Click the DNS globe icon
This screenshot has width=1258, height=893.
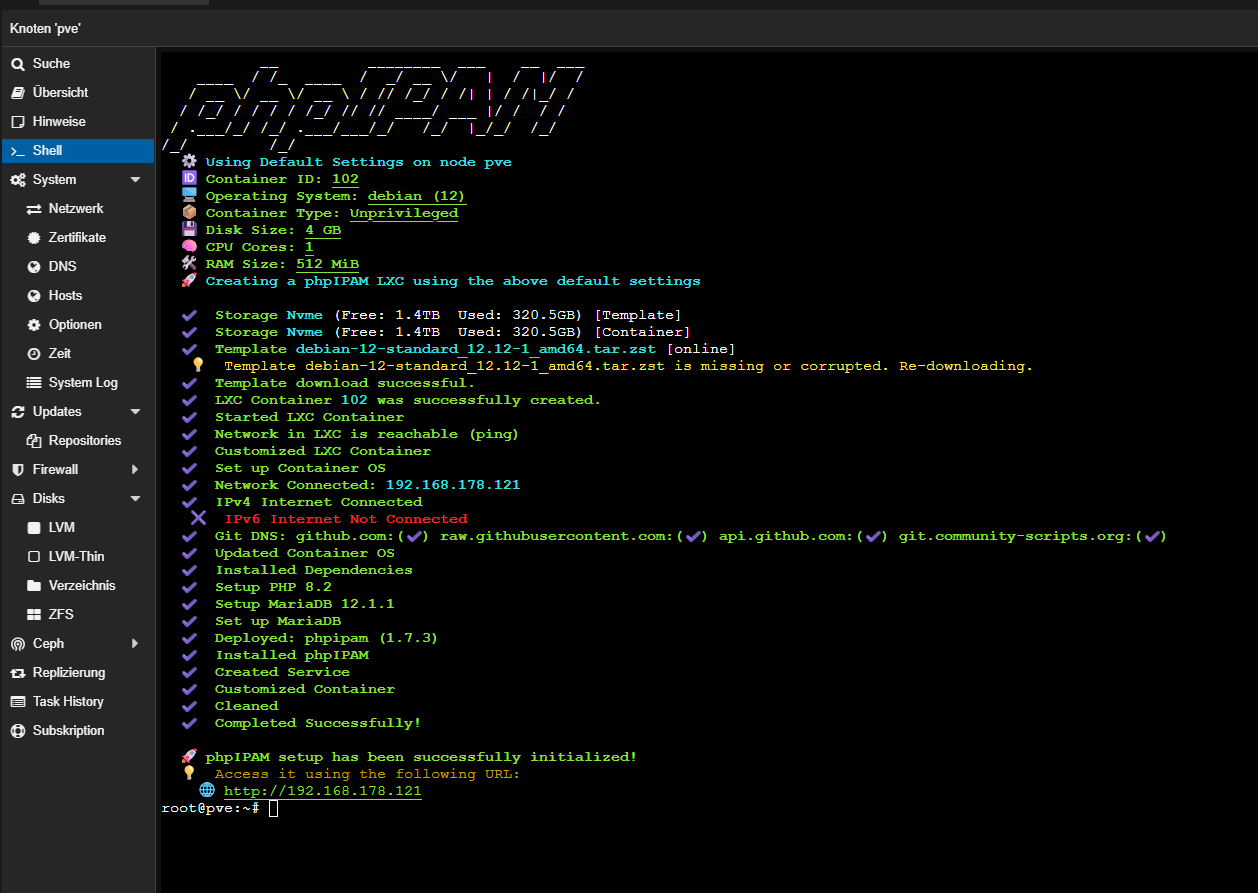pos(33,267)
